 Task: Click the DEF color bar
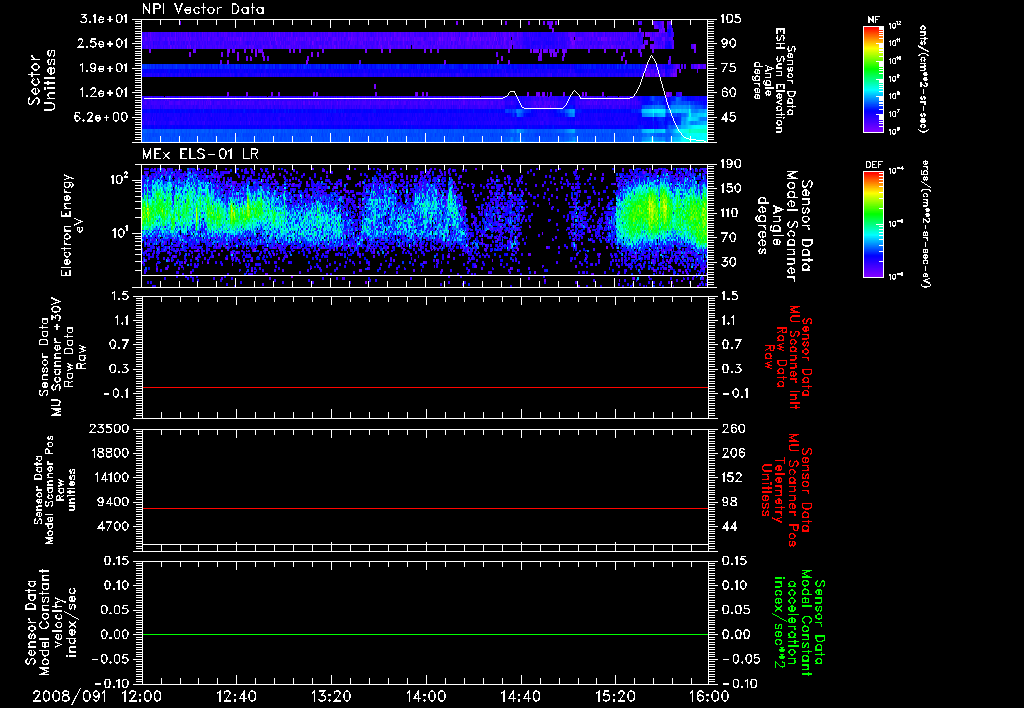(873, 223)
